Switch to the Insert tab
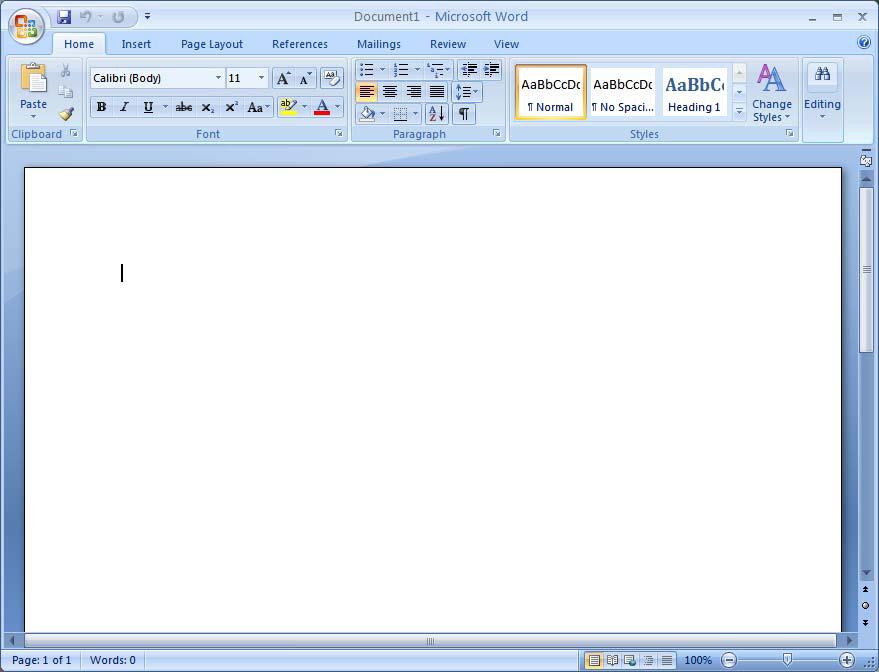 tap(136, 44)
